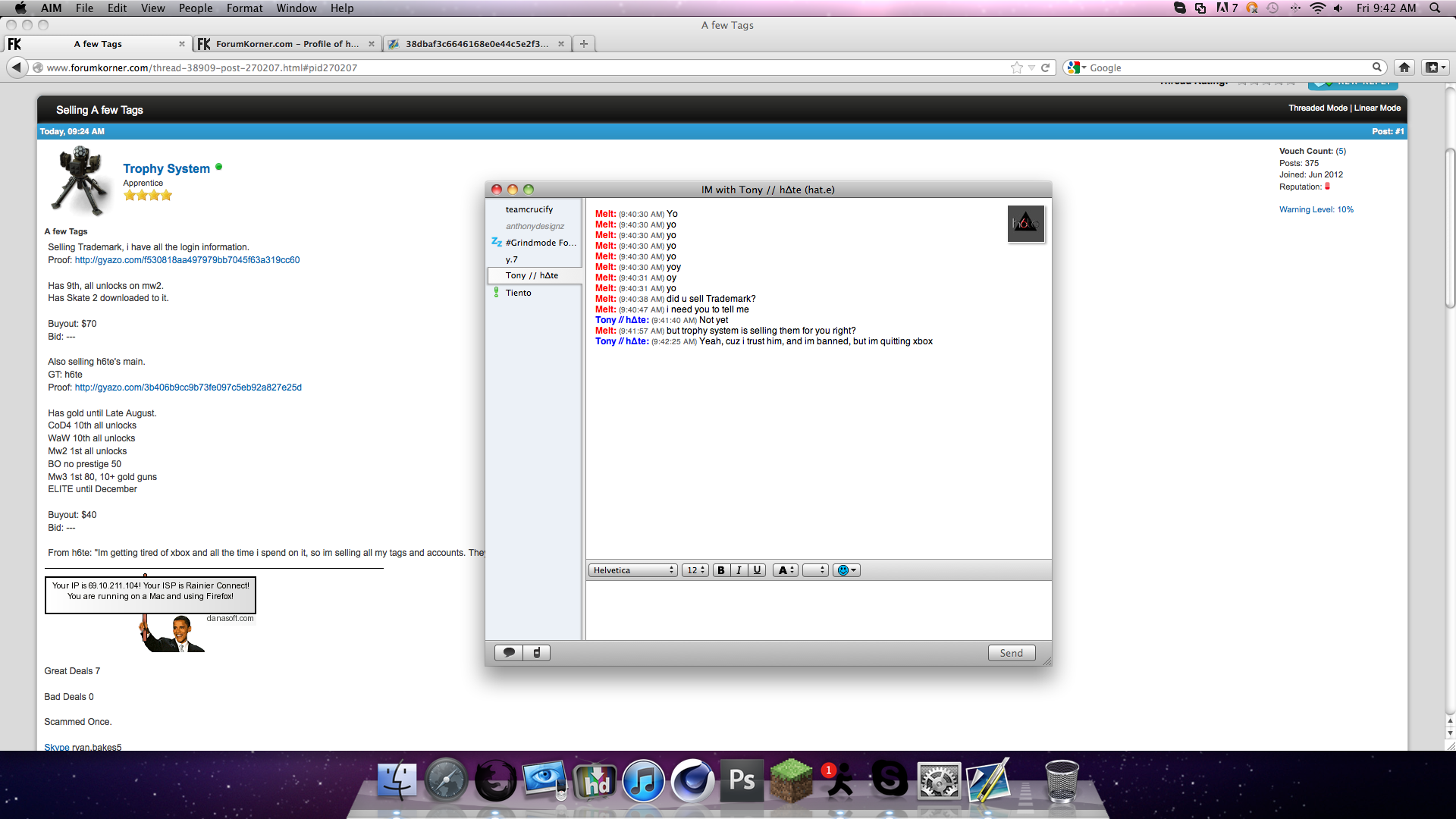Click inside the message input area
The height and width of the screenshot is (819, 1456).
(x=817, y=610)
